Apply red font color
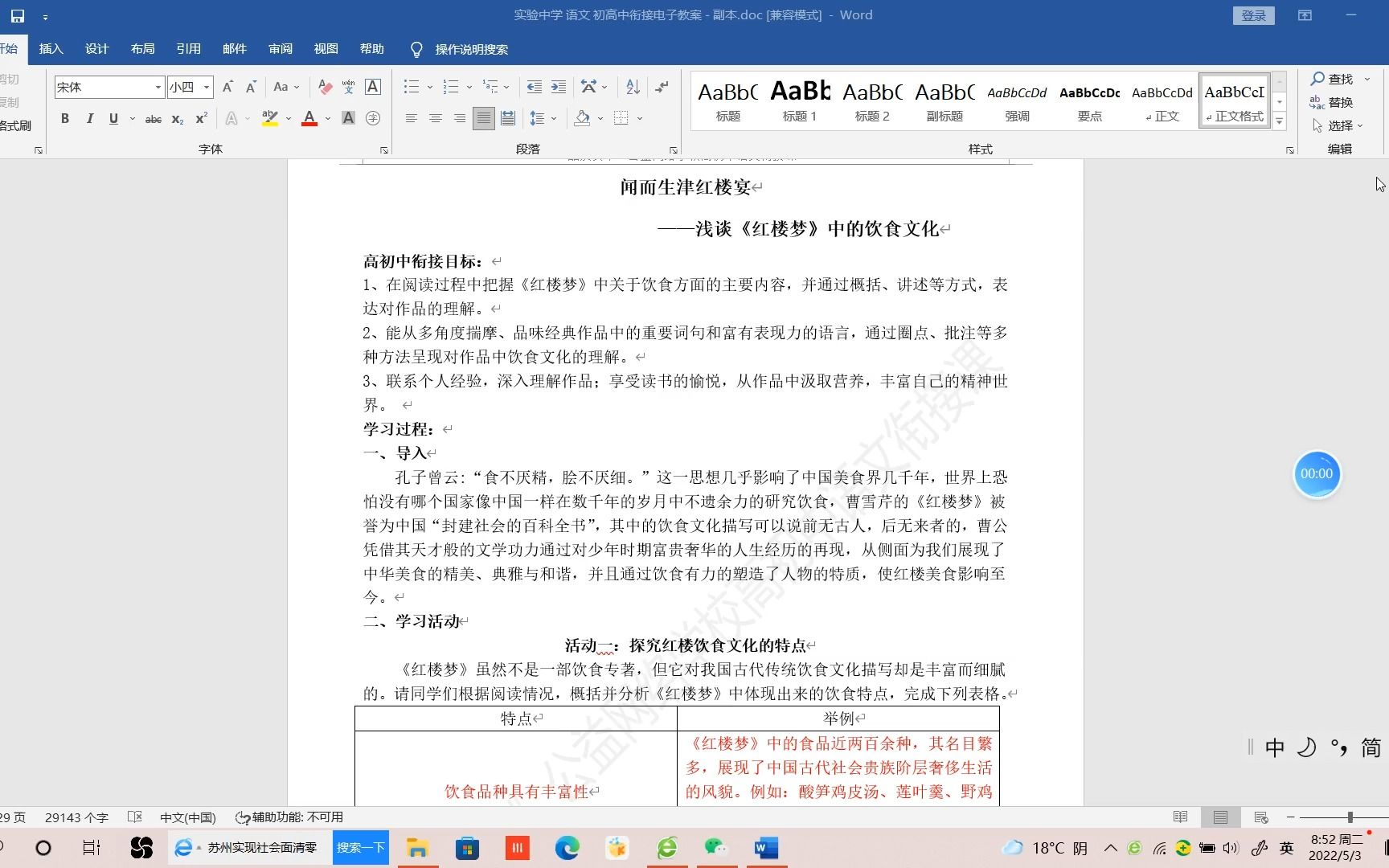1389x868 pixels. (309, 119)
